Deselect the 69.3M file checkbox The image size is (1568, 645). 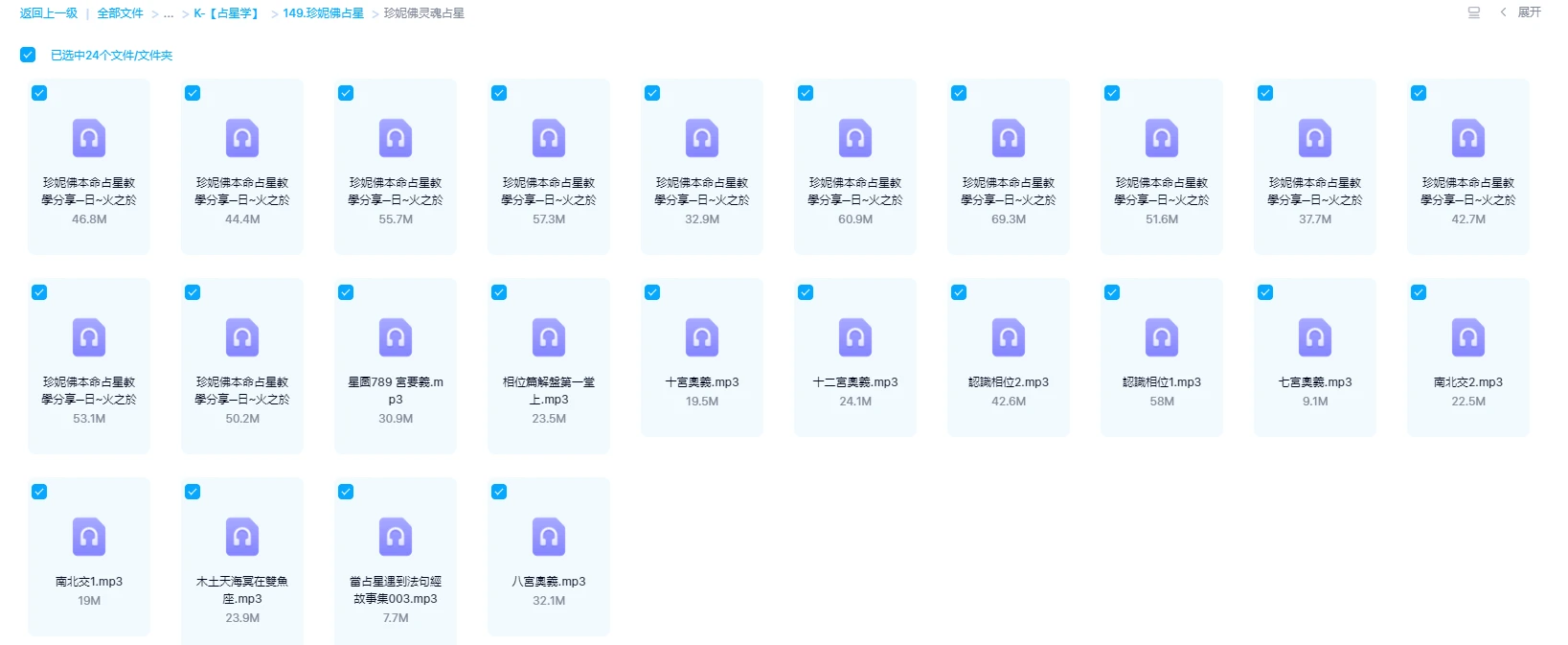point(959,93)
